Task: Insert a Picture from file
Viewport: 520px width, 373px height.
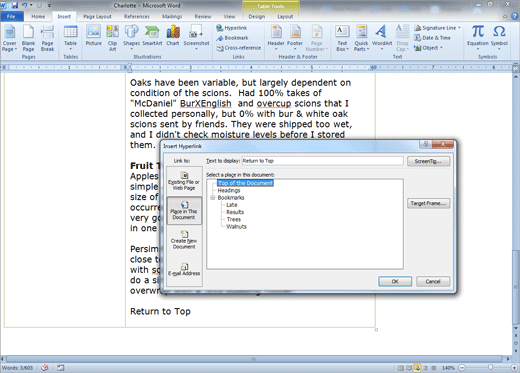Action: tap(93, 36)
